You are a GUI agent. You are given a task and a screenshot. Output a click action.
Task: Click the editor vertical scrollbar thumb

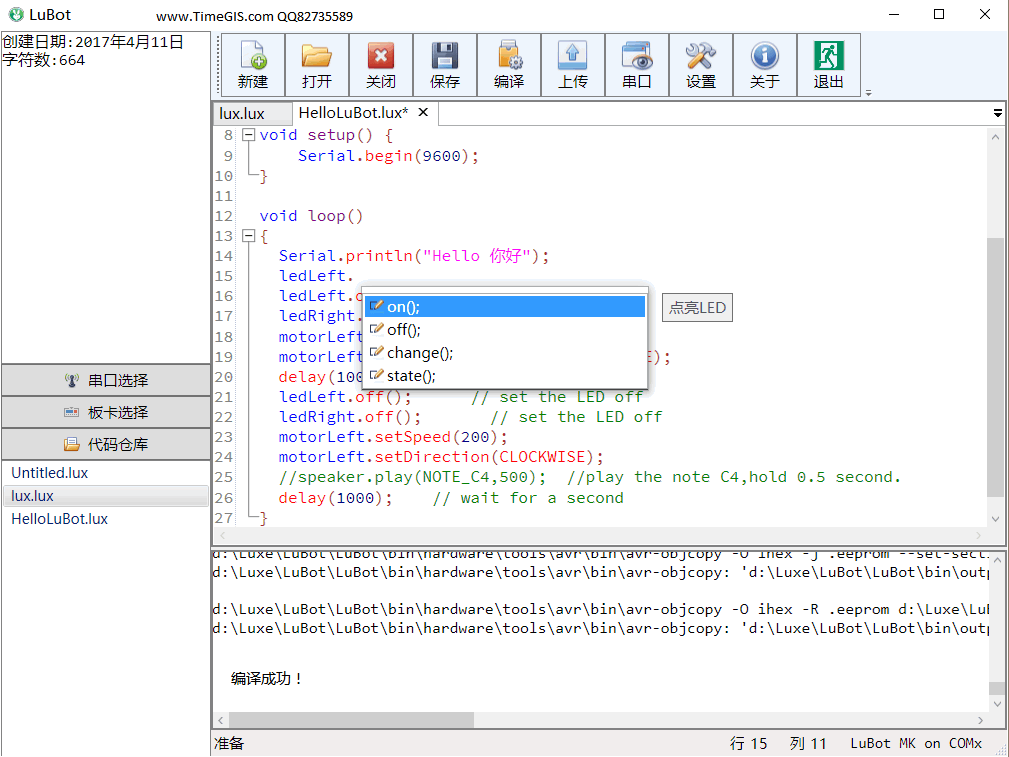pos(995,367)
